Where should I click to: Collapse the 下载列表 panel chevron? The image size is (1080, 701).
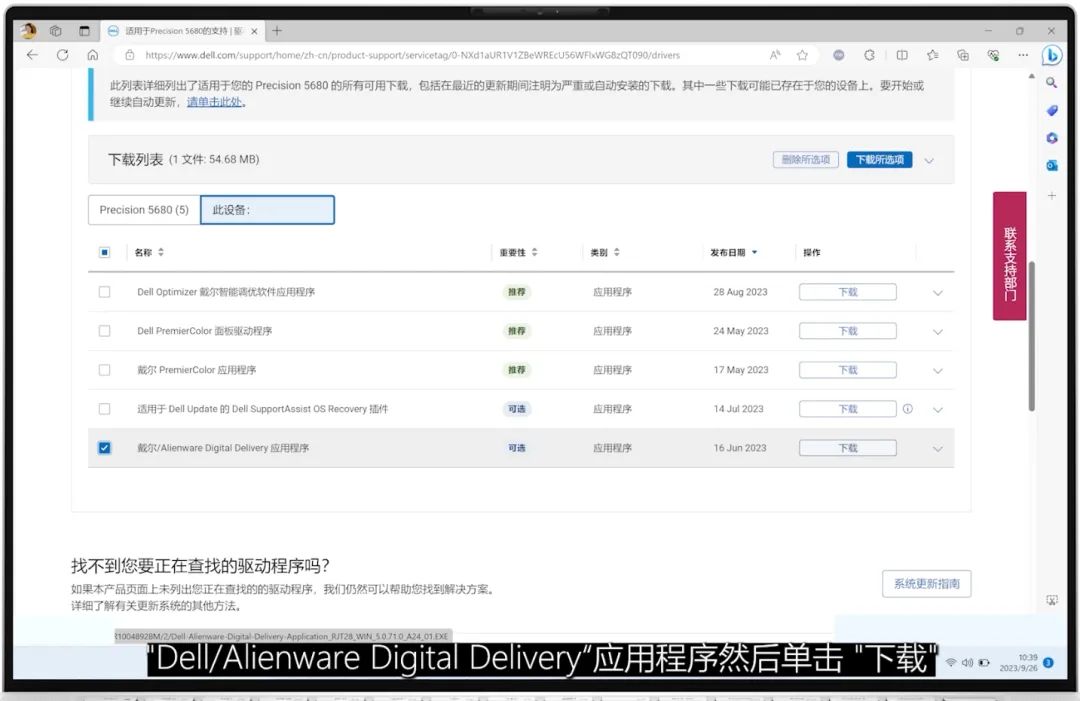[928, 160]
